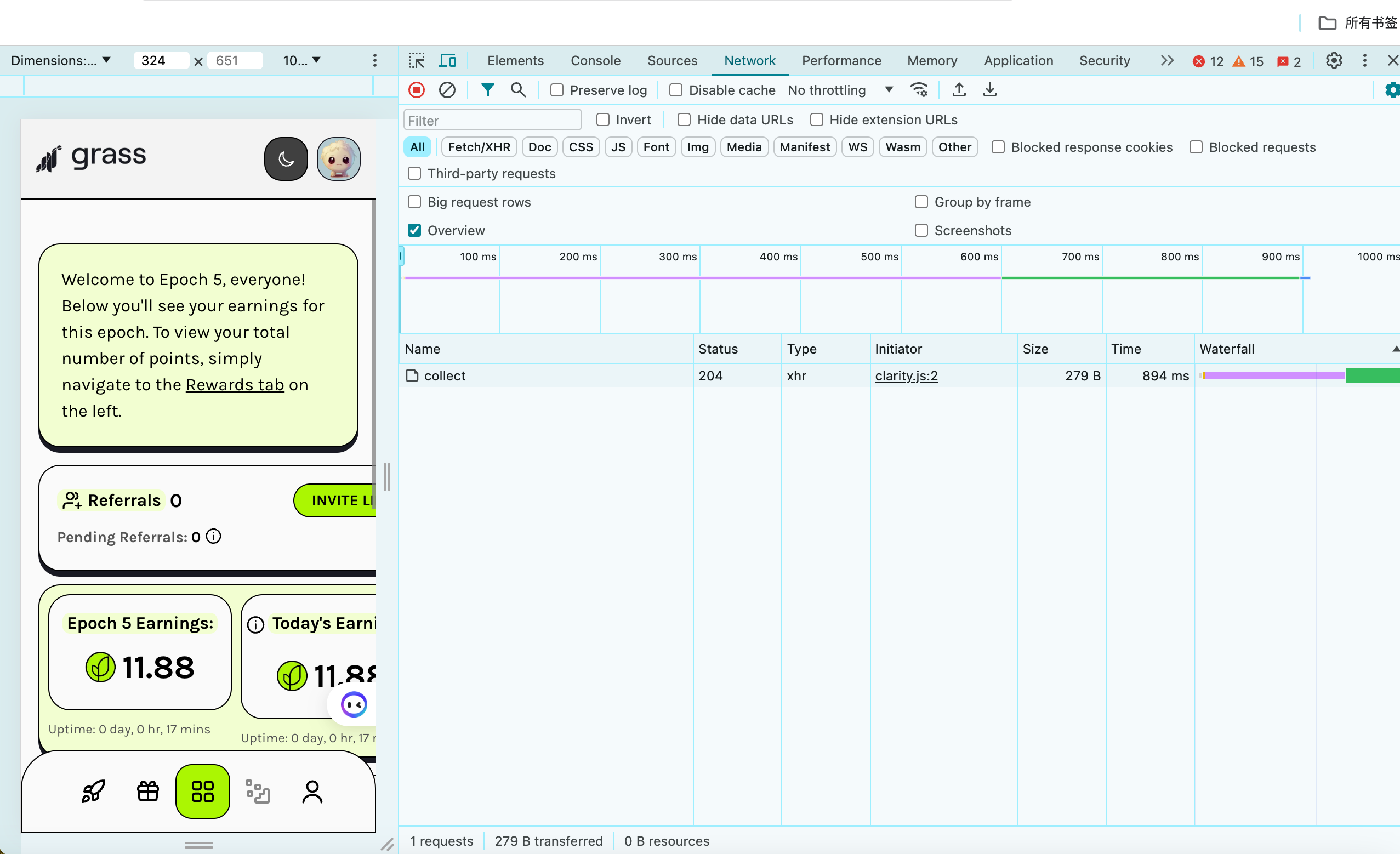Switch to the Console tab

coord(595,60)
